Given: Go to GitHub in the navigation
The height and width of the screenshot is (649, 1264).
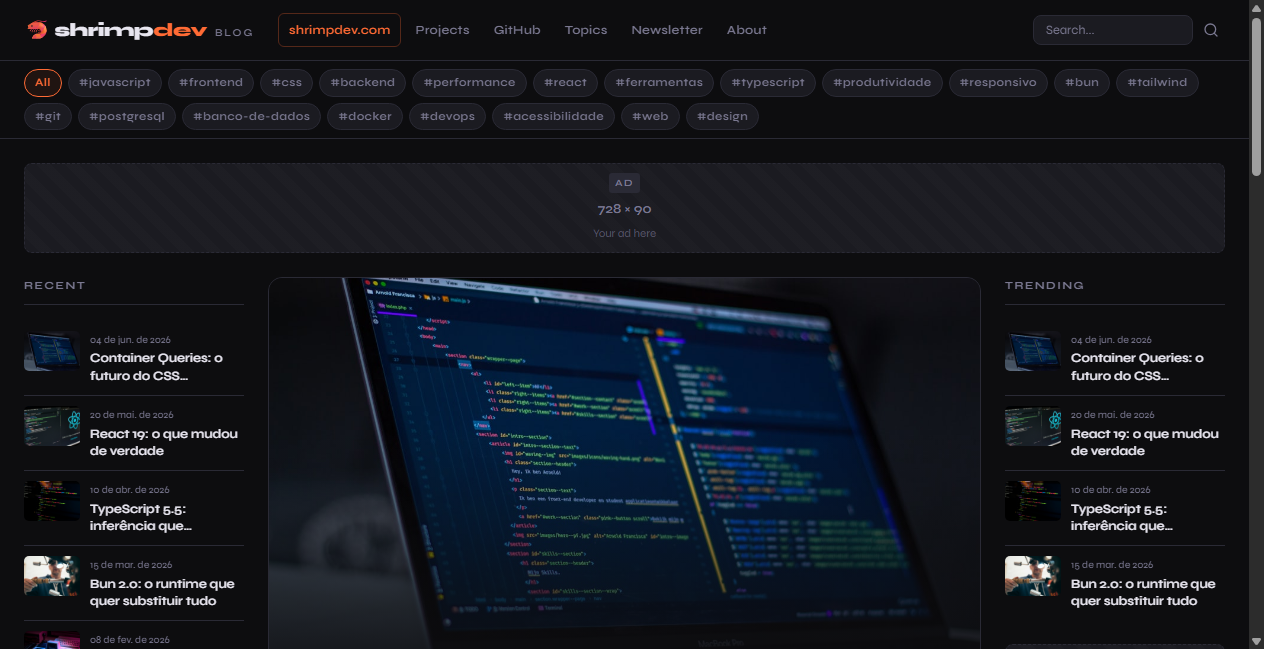Looking at the screenshot, I should point(517,30).
